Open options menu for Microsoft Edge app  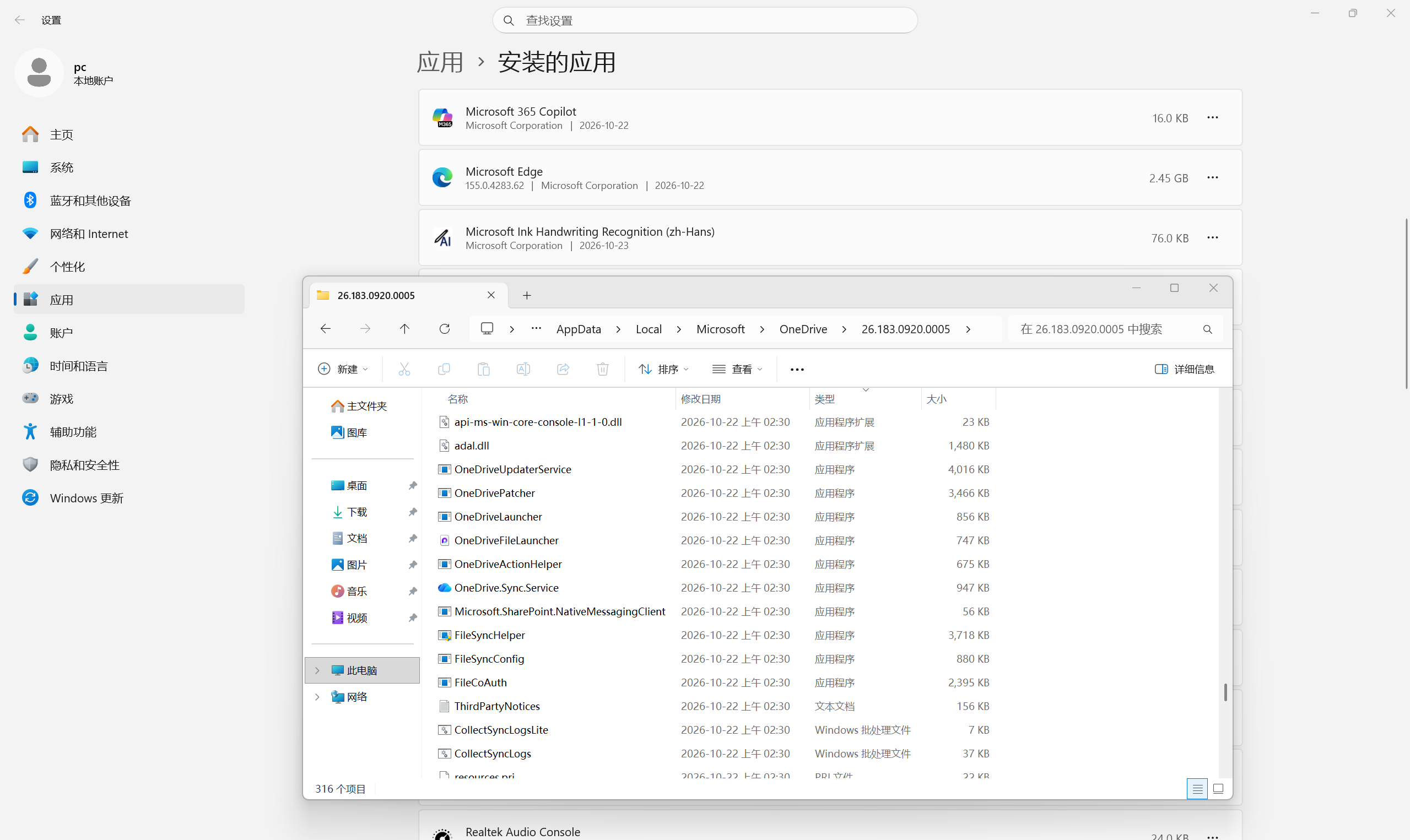tap(1212, 178)
